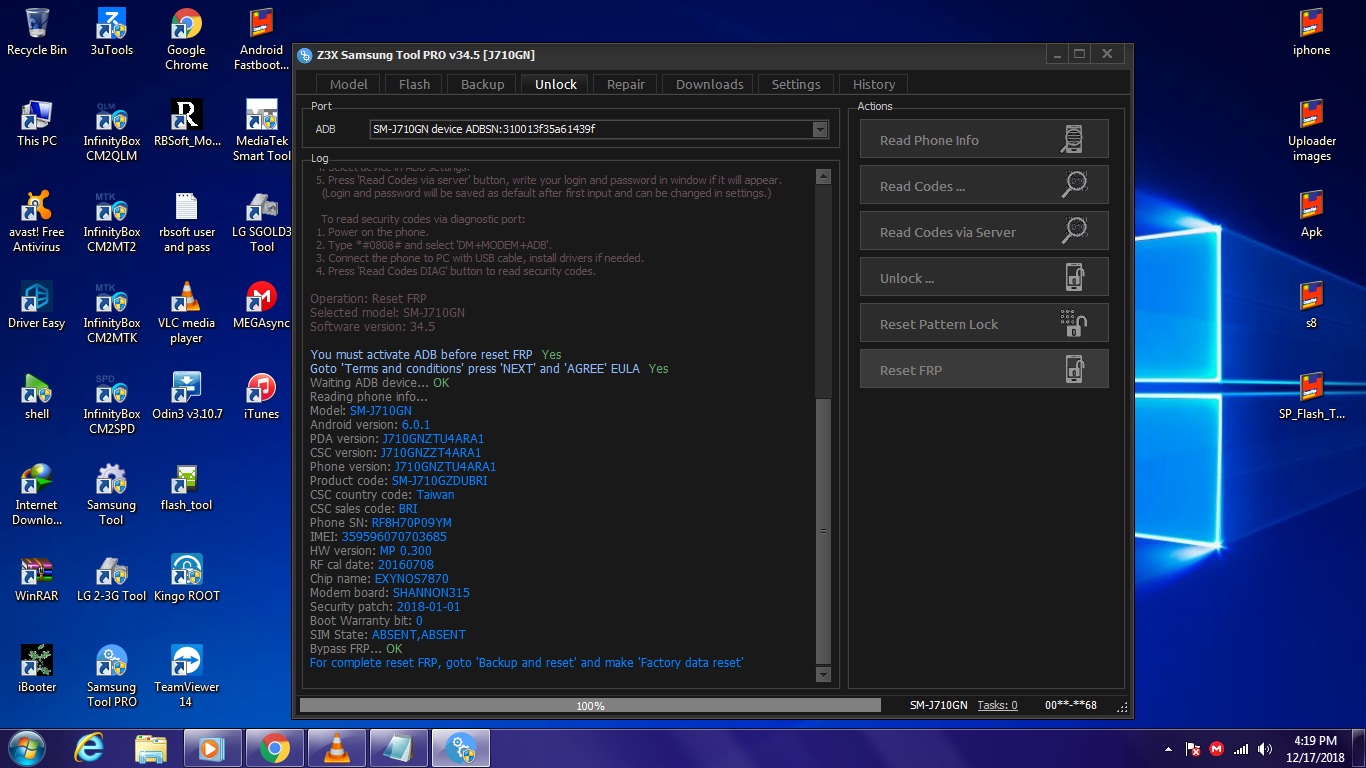Go to the Backup tab
This screenshot has width=1366, height=768.
(x=482, y=85)
